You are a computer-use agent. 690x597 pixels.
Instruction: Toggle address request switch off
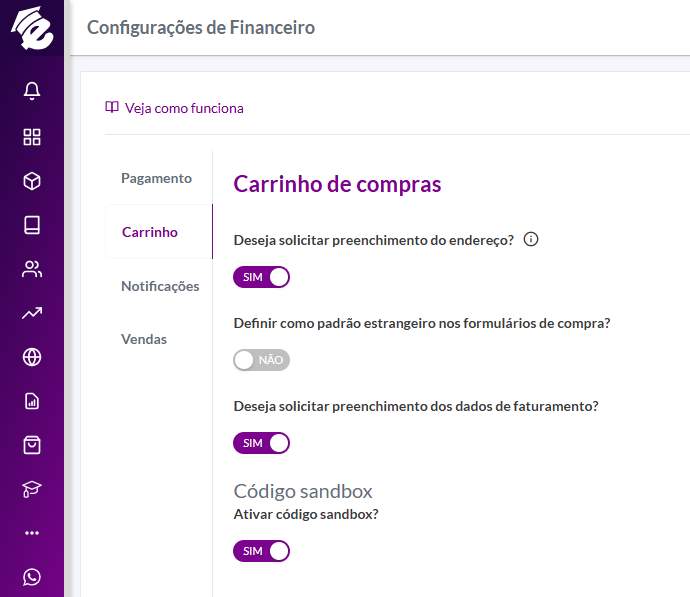click(261, 277)
